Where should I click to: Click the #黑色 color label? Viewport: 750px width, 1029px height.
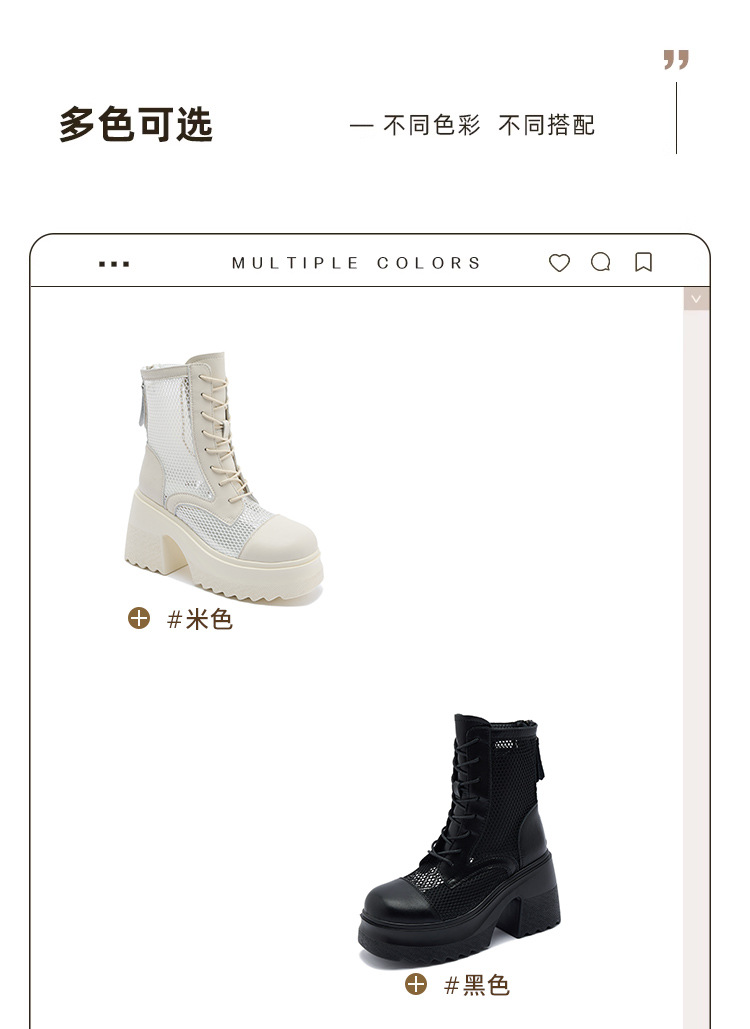point(477,985)
